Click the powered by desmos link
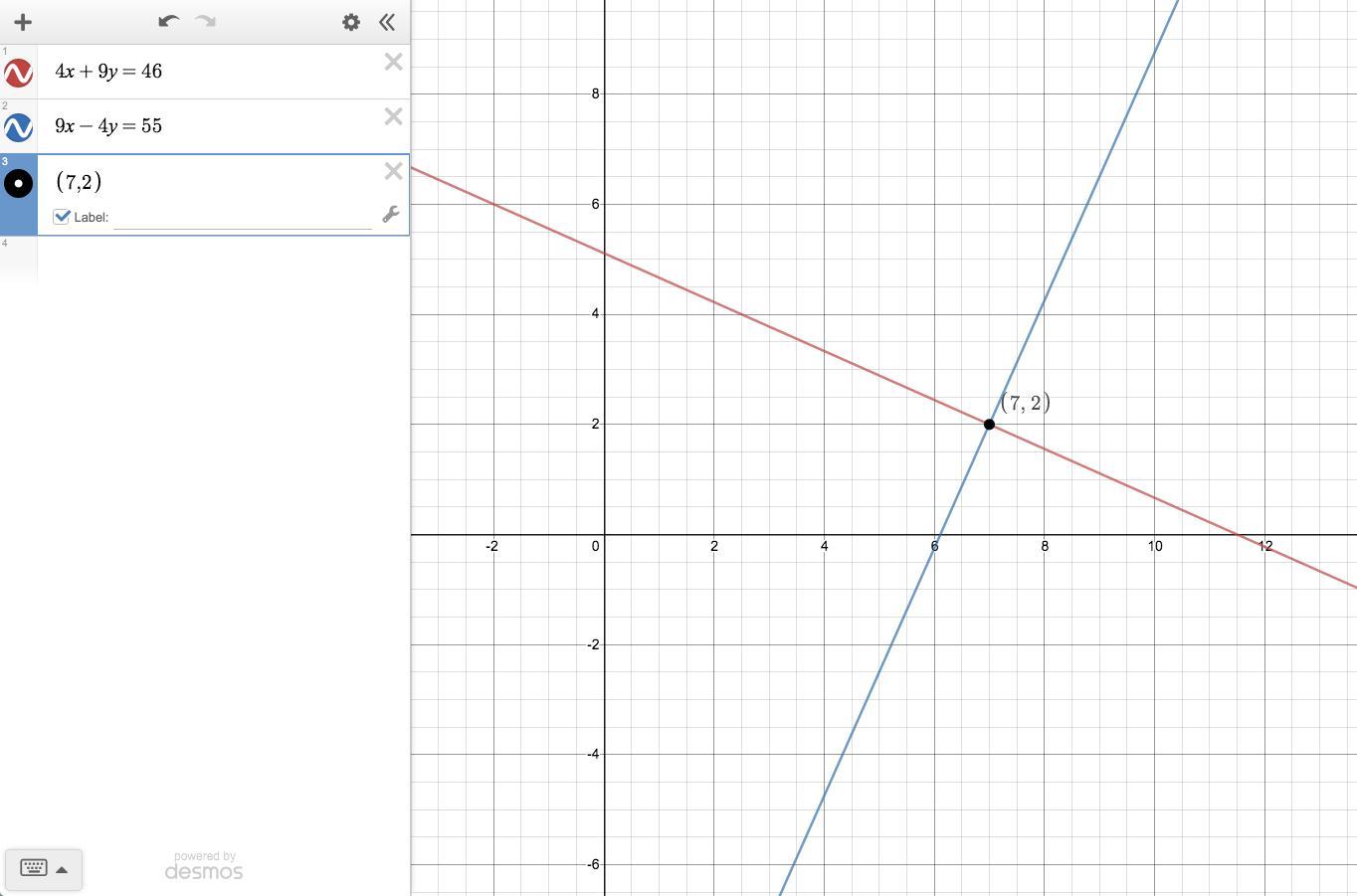 [204, 866]
